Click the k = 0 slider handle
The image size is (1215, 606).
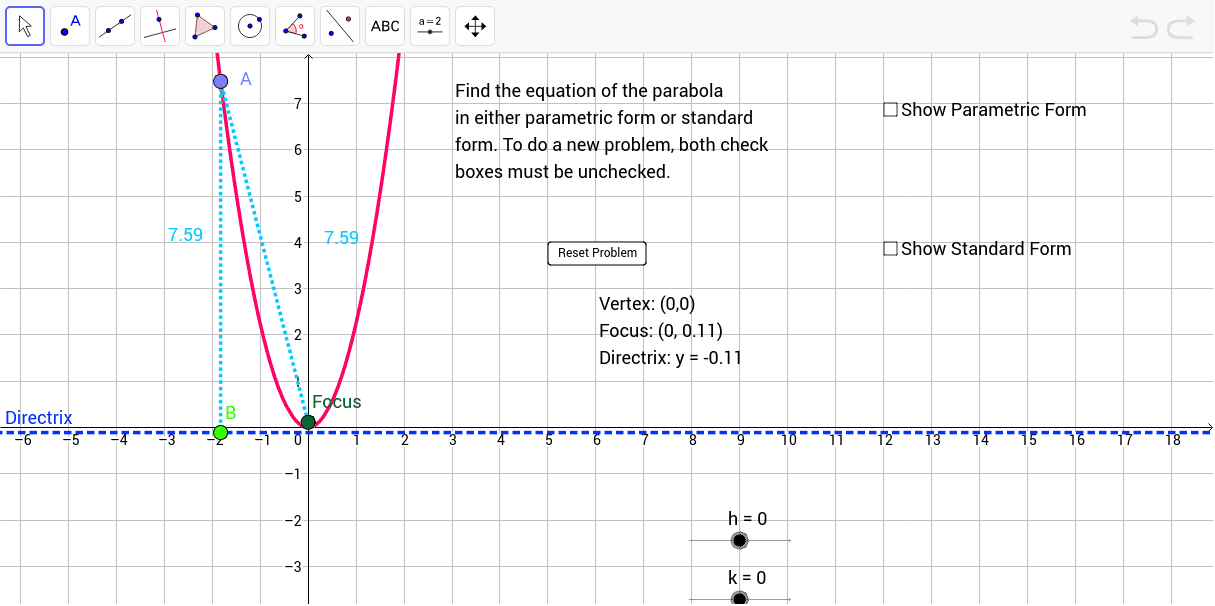click(739, 599)
